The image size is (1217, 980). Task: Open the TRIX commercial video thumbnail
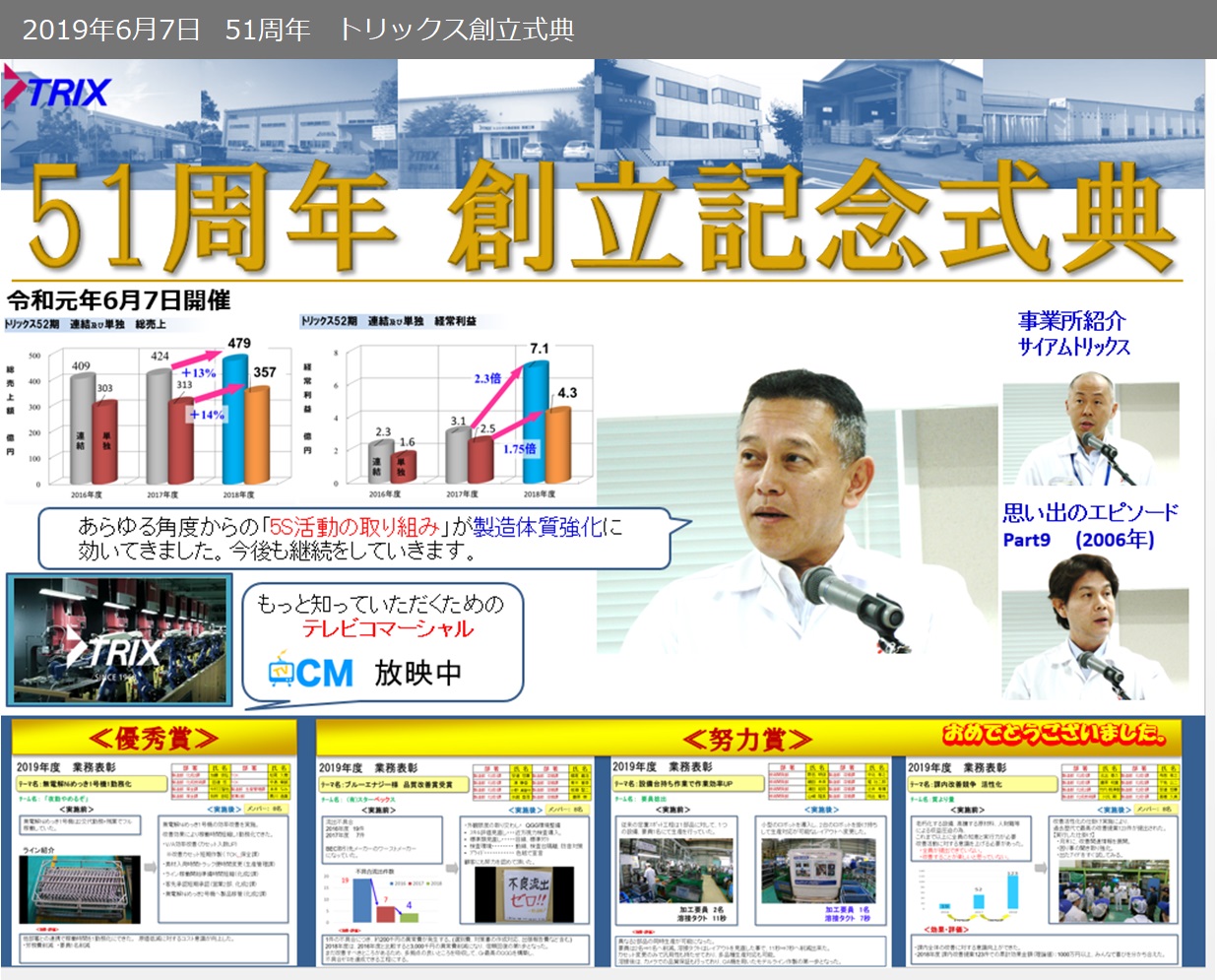click(x=119, y=640)
